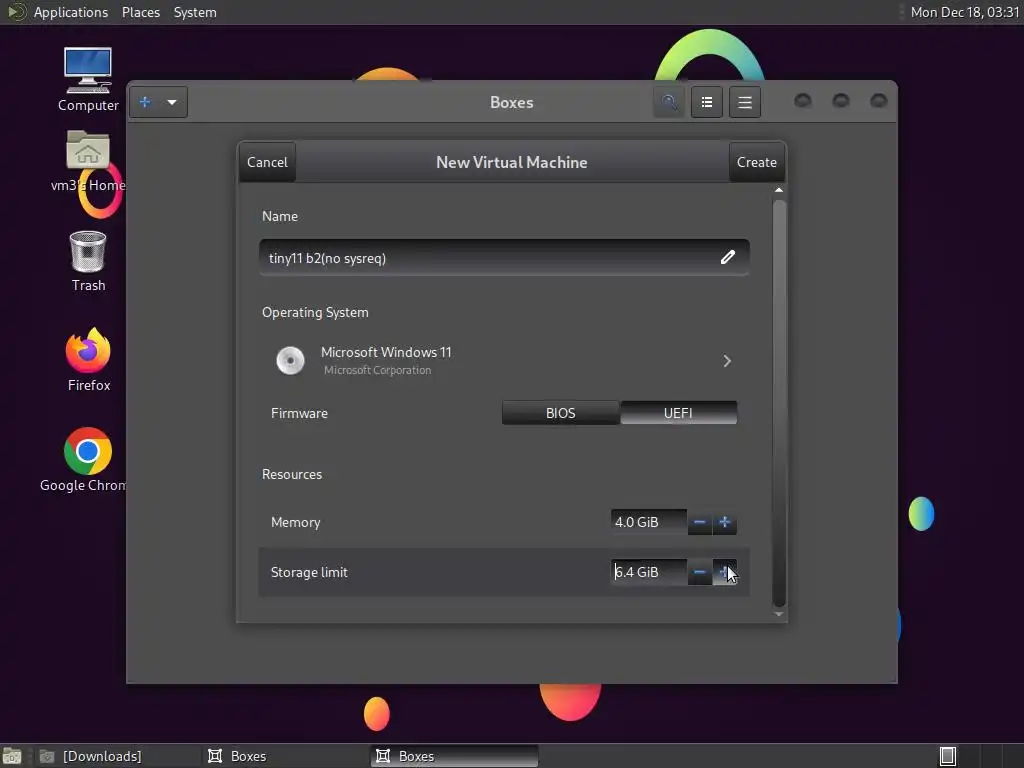
Task: Open the Boxes hamburger menu
Action: click(745, 102)
